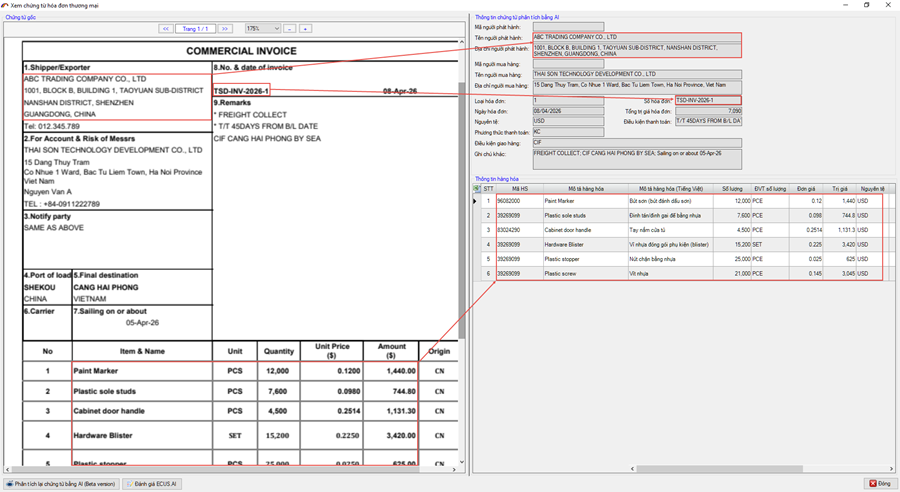This screenshot has width=900, height=492.
Task: Click the "Tên người phát hành" field
Action: coord(636,37)
